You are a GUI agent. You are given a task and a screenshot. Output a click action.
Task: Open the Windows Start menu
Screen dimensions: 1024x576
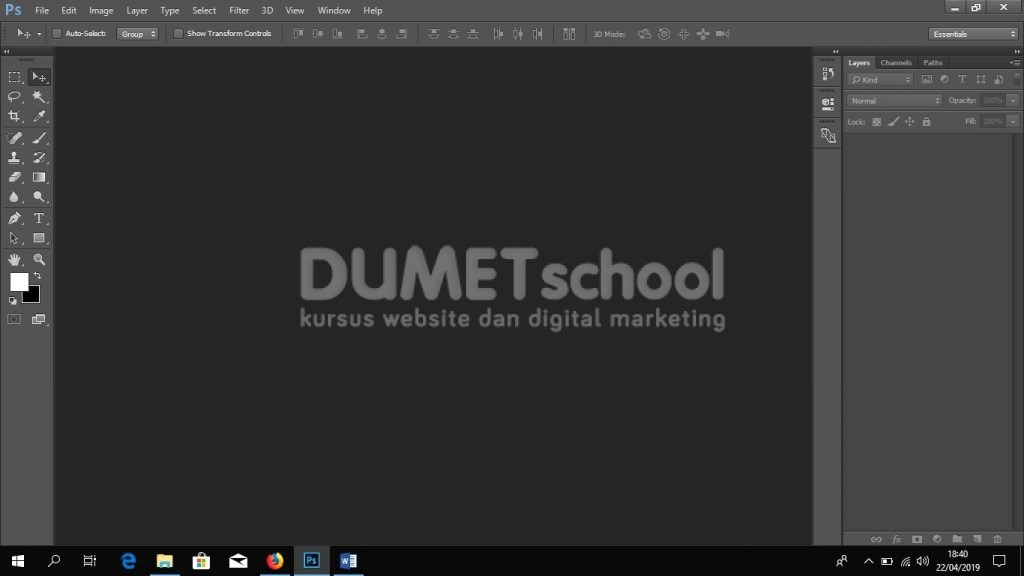[18, 561]
